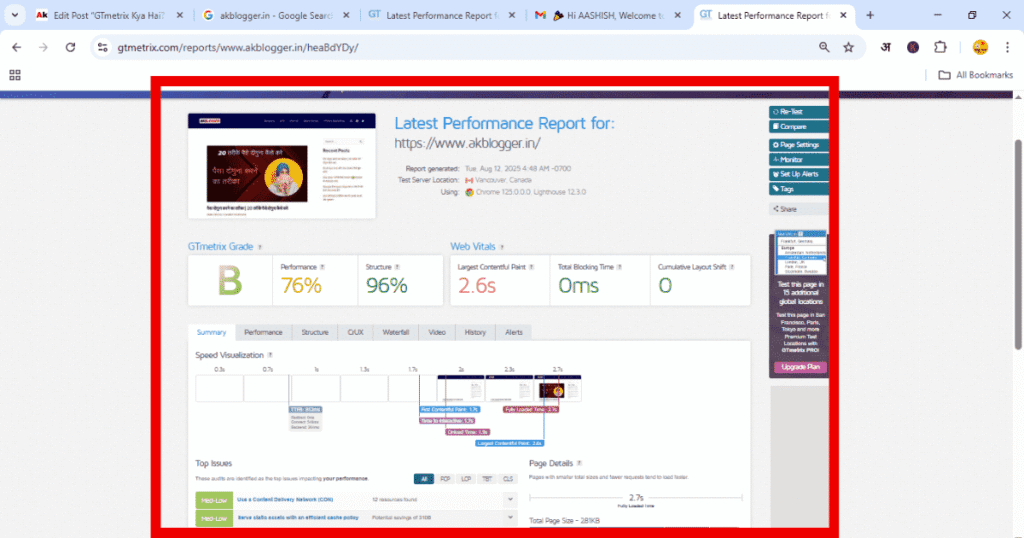The image size is (1024, 538).
Task: Switch to the Structure report tab
Action: click(315, 332)
